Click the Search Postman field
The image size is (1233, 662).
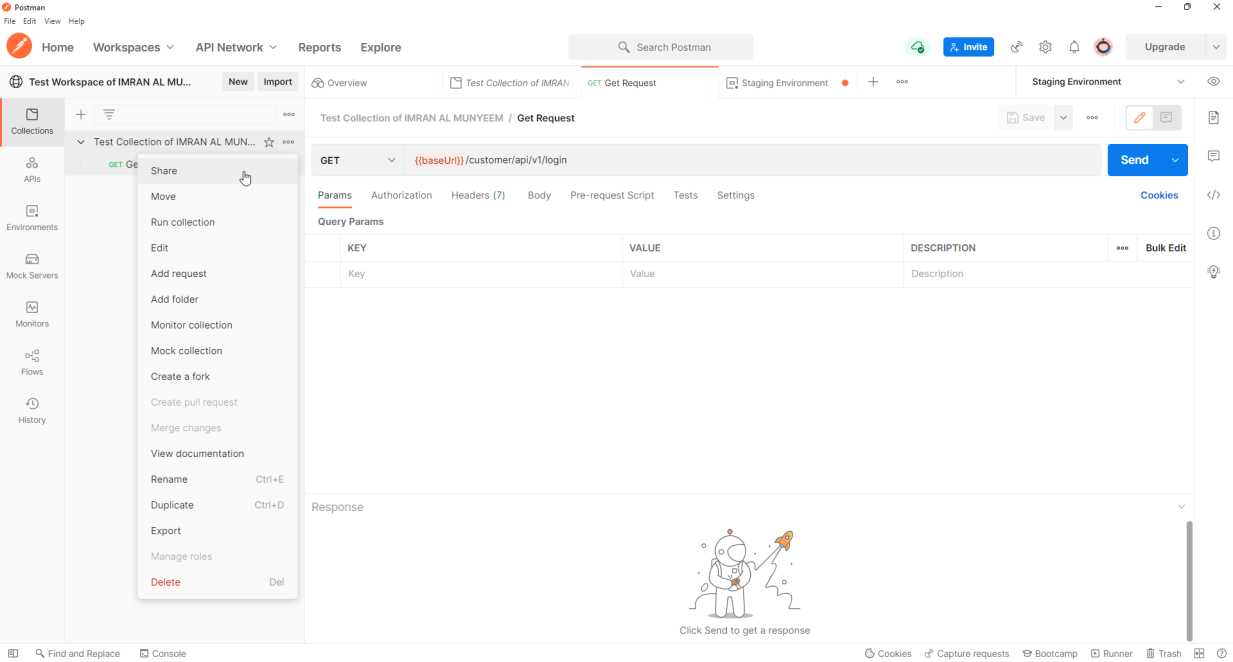661,47
